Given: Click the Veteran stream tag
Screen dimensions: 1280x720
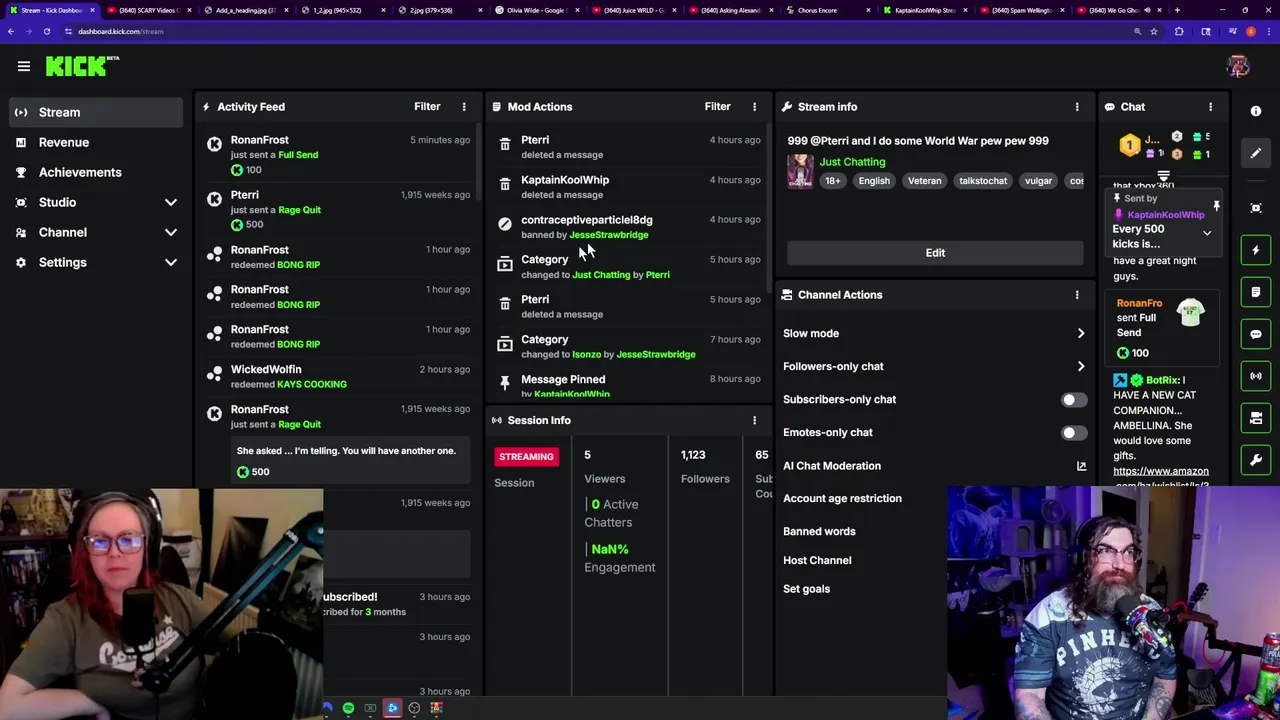Looking at the screenshot, I should click(x=924, y=181).
